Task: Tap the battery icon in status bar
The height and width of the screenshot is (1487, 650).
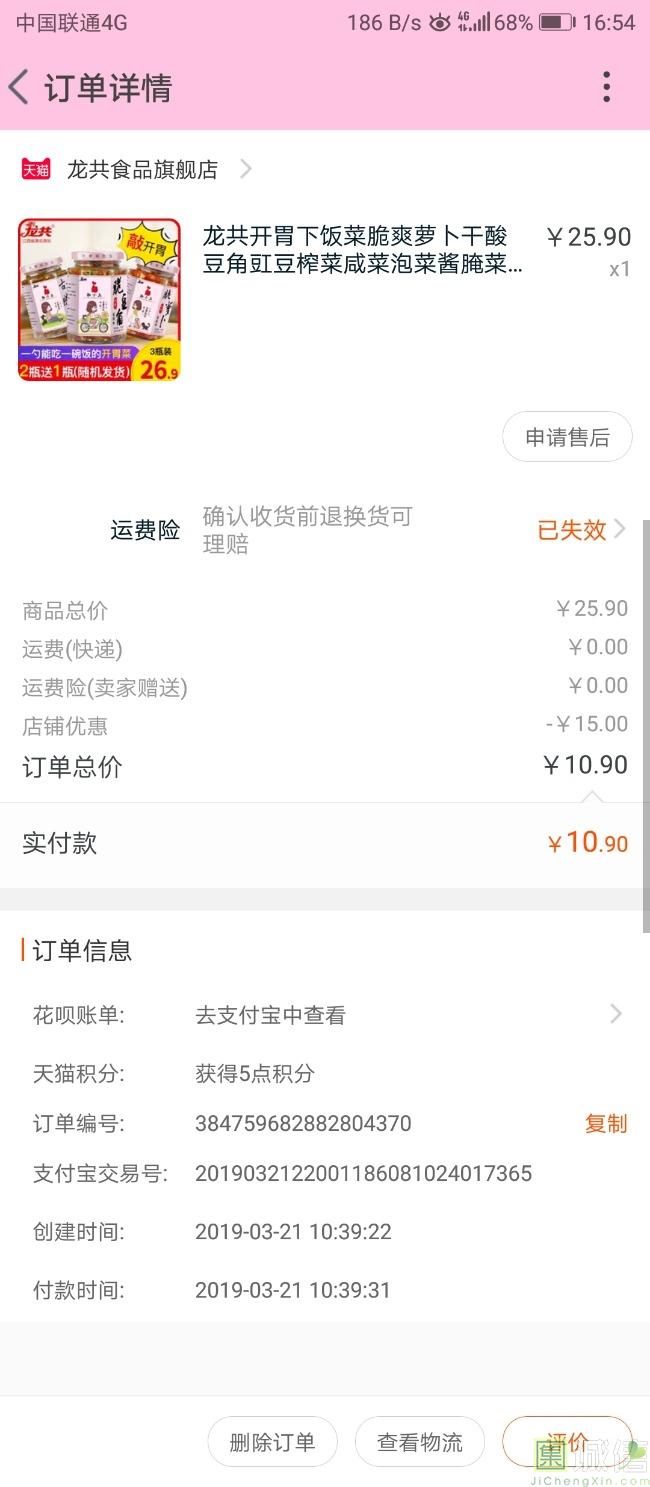Action: pyautogui.click(x=557, y=22)
